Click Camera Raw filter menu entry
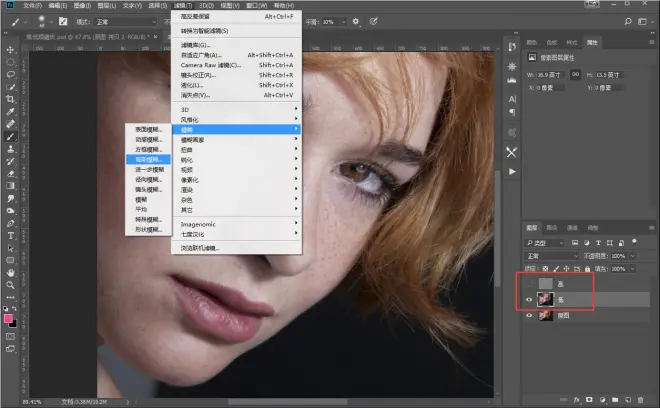The image size is (660, 408). coord(237,65)
